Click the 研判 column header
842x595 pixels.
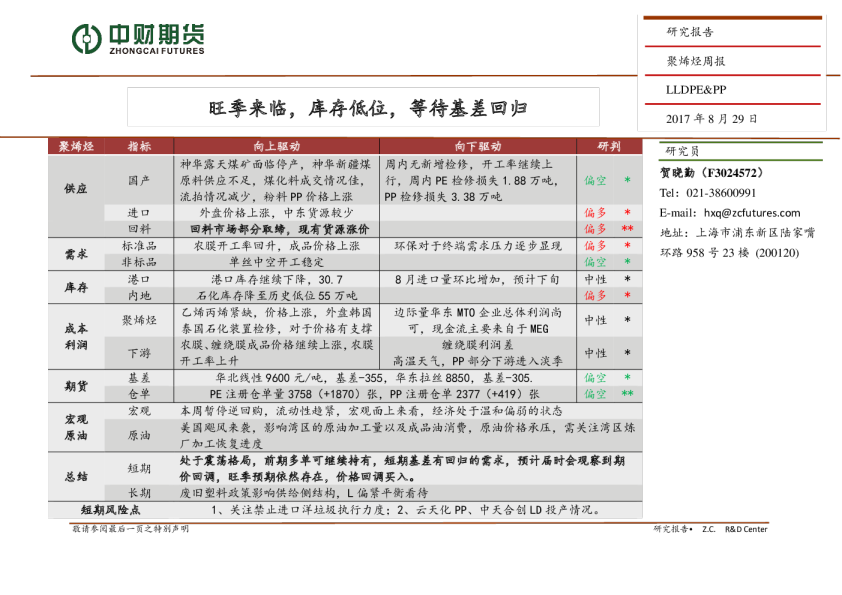coord(609,146)
